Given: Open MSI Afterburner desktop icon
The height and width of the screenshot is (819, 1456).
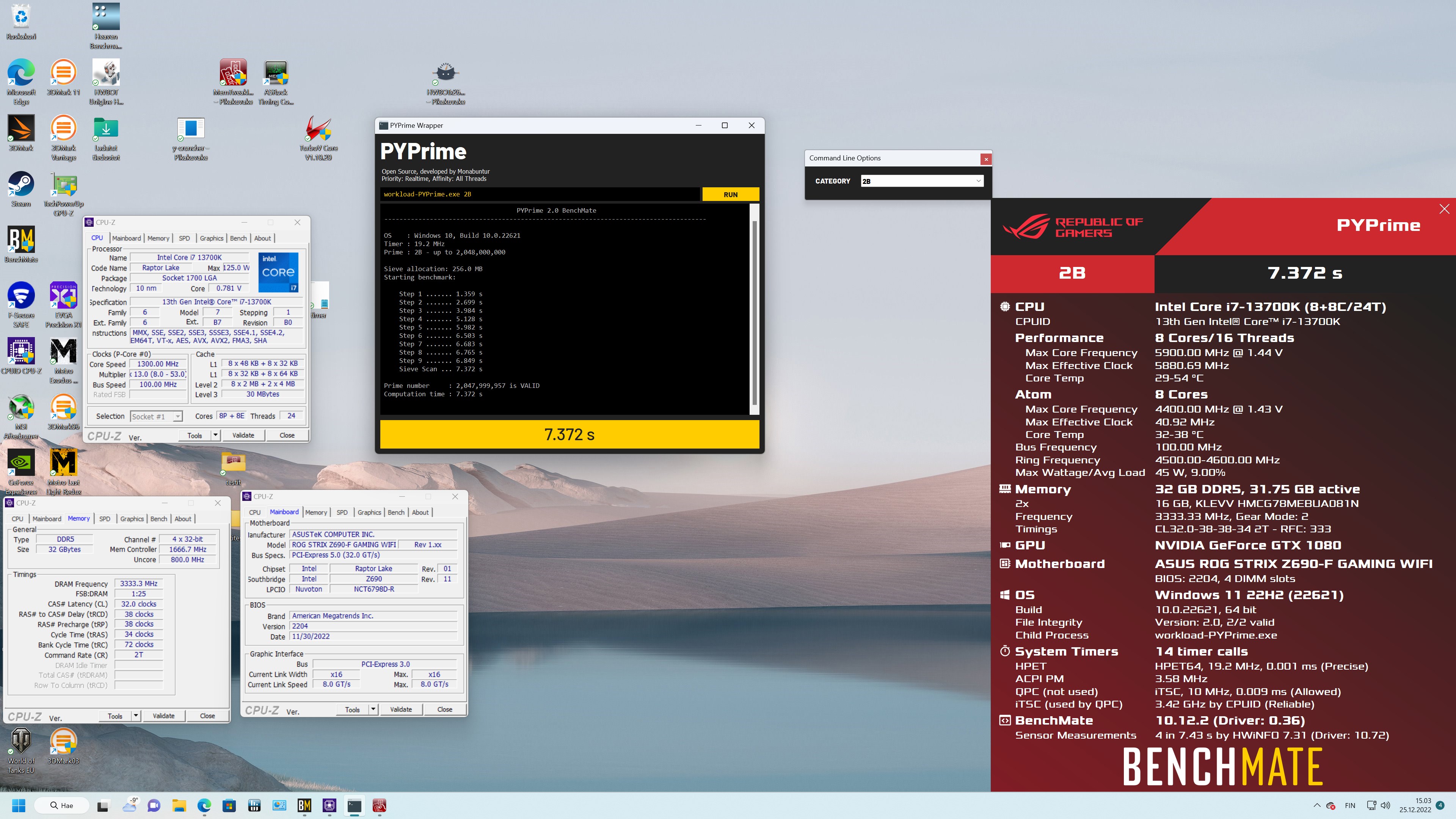Looking at the screenshot, I should (21, 416).
